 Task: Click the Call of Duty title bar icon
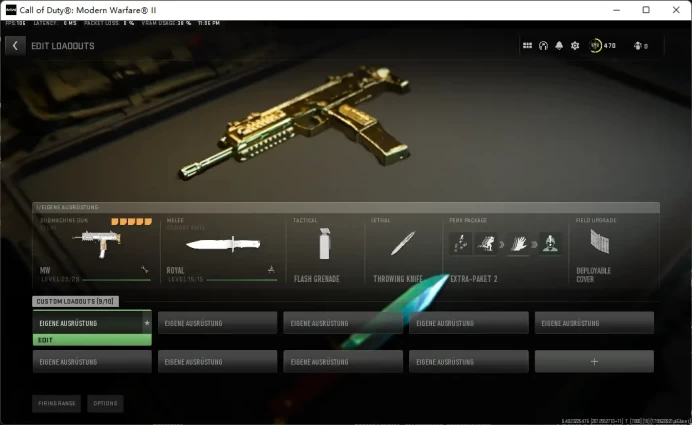[x=11, y=10]
